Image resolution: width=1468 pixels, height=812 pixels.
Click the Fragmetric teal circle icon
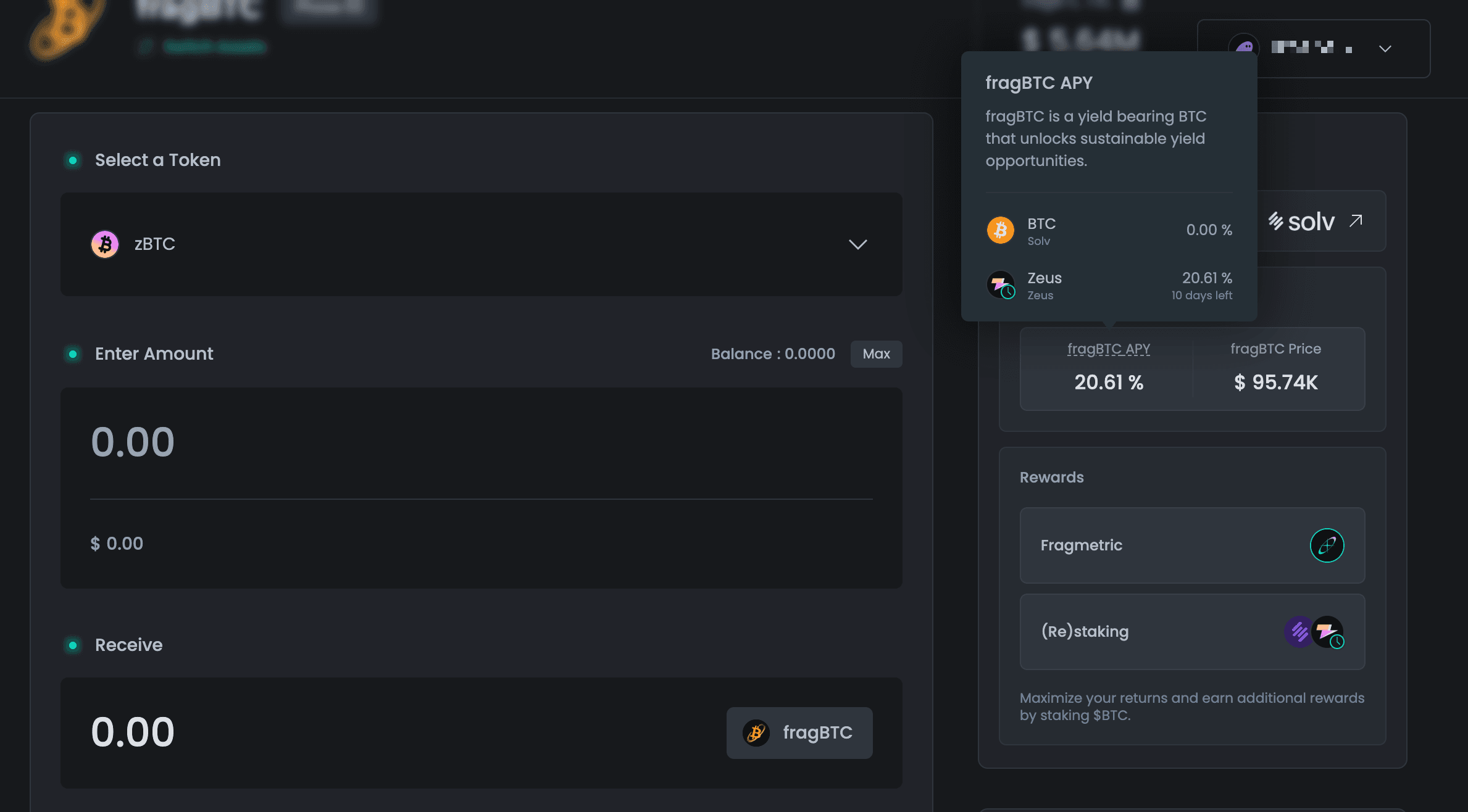(1327, 545)
